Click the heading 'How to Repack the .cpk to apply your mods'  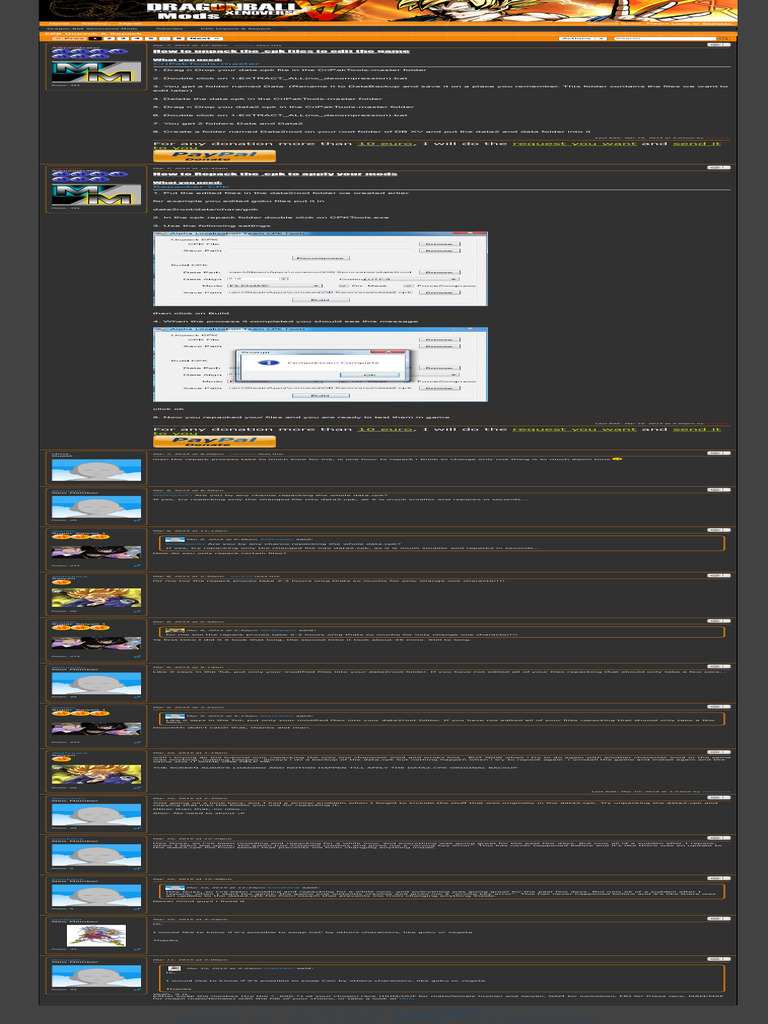tap(275, 174)
